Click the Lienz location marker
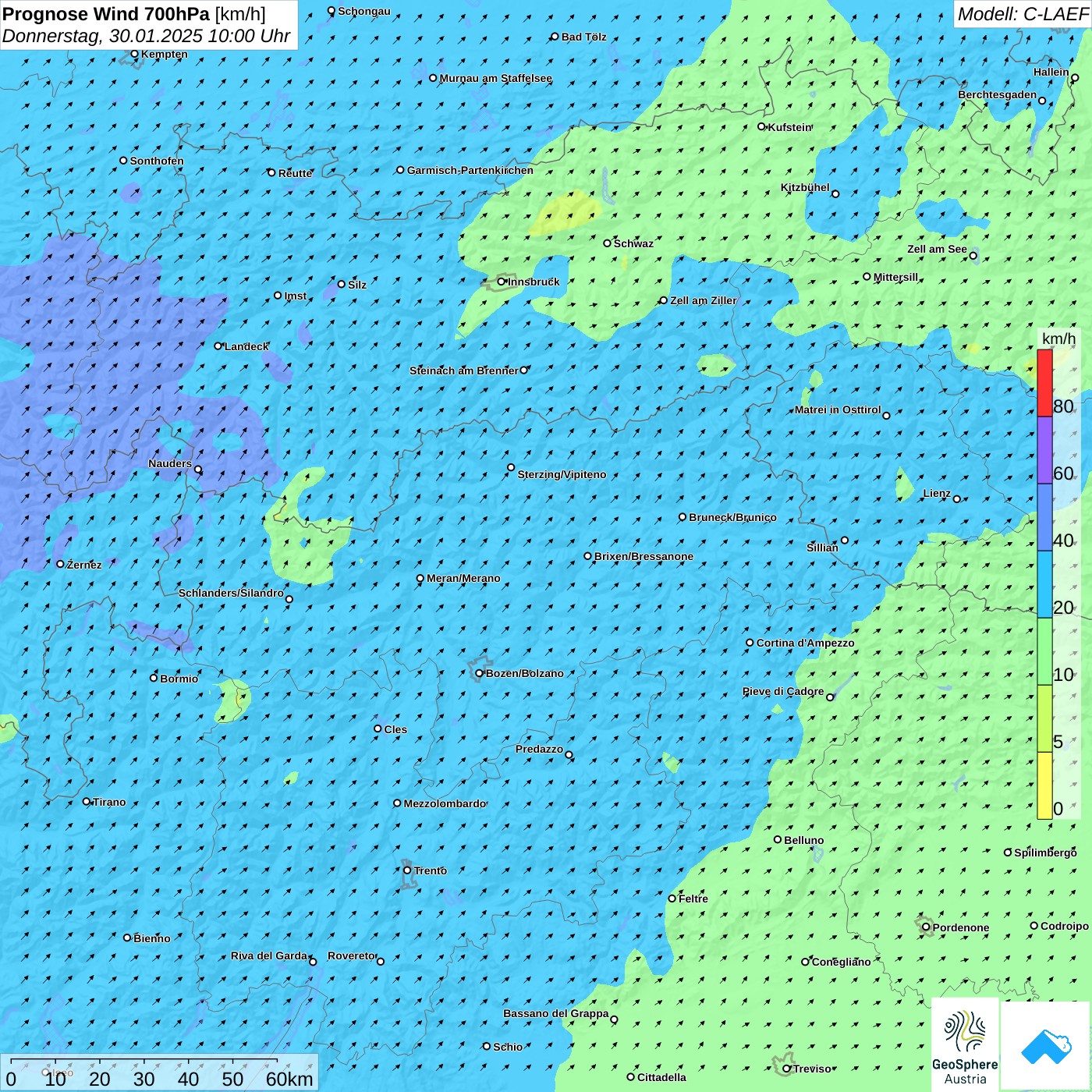This screenshot has width=1092, height=1092. click(x=957, y=499)
